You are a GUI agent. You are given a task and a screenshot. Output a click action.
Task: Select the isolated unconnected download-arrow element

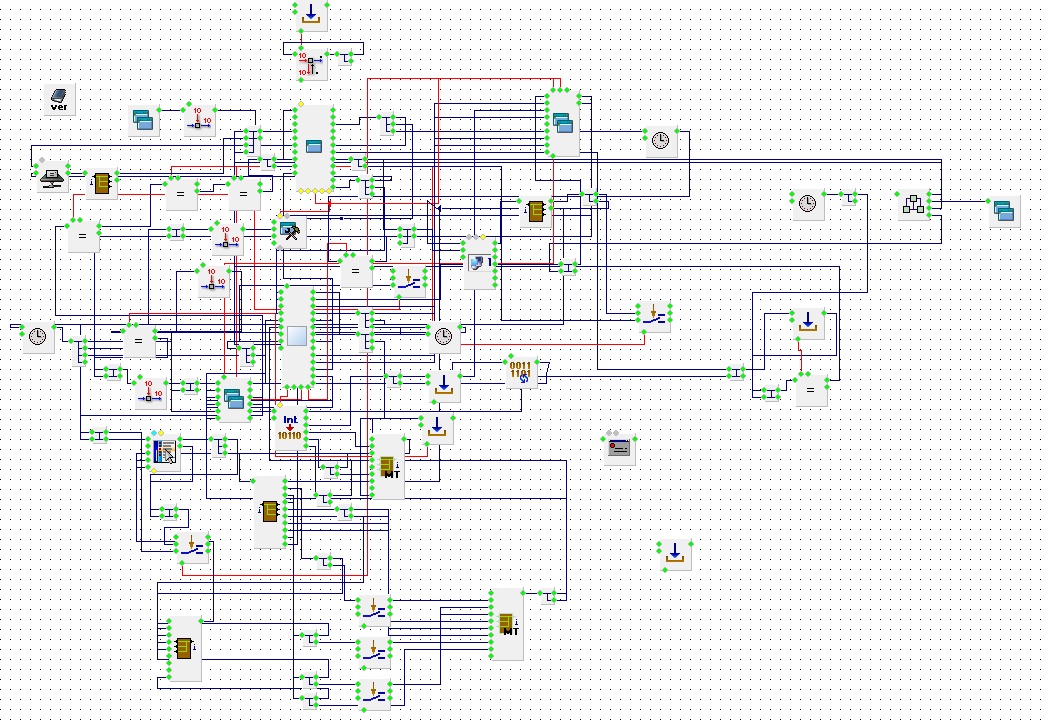click(x=675, y=553)
